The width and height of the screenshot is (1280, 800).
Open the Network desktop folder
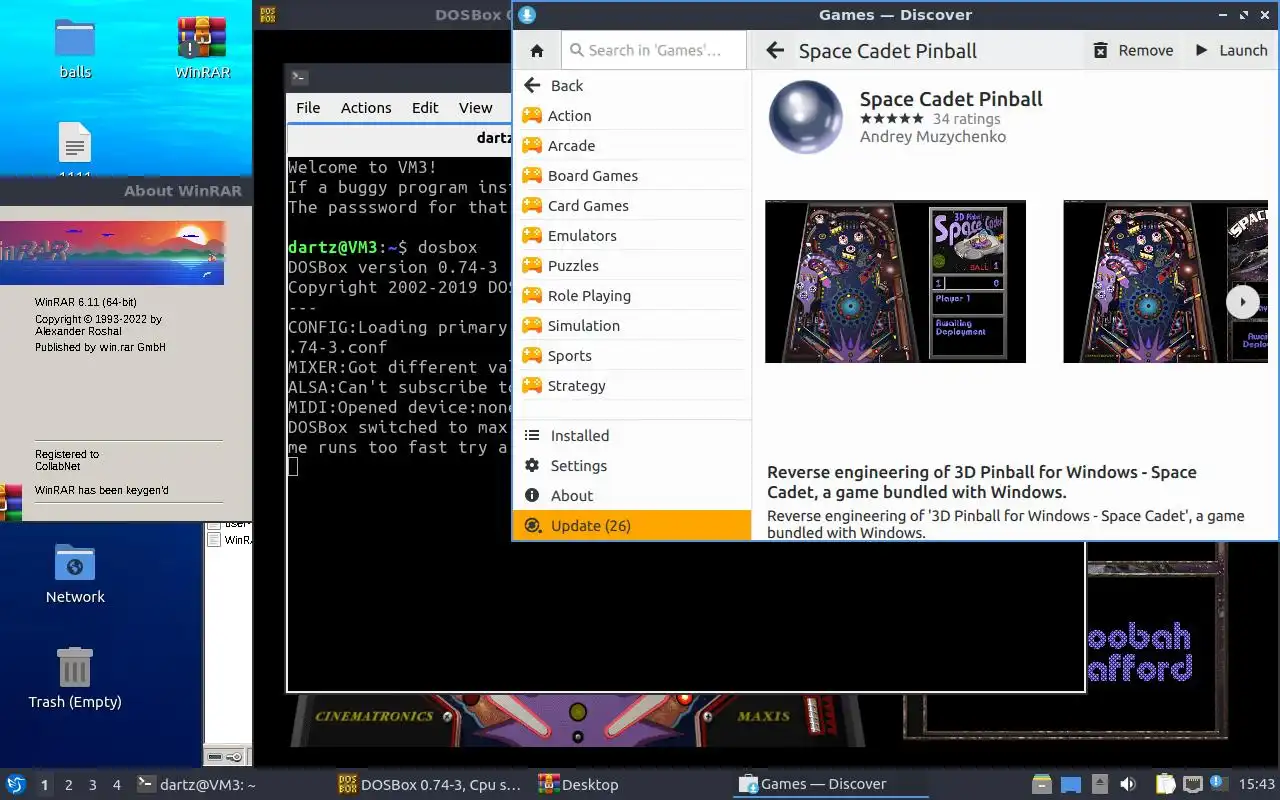(x=75, y=574)
